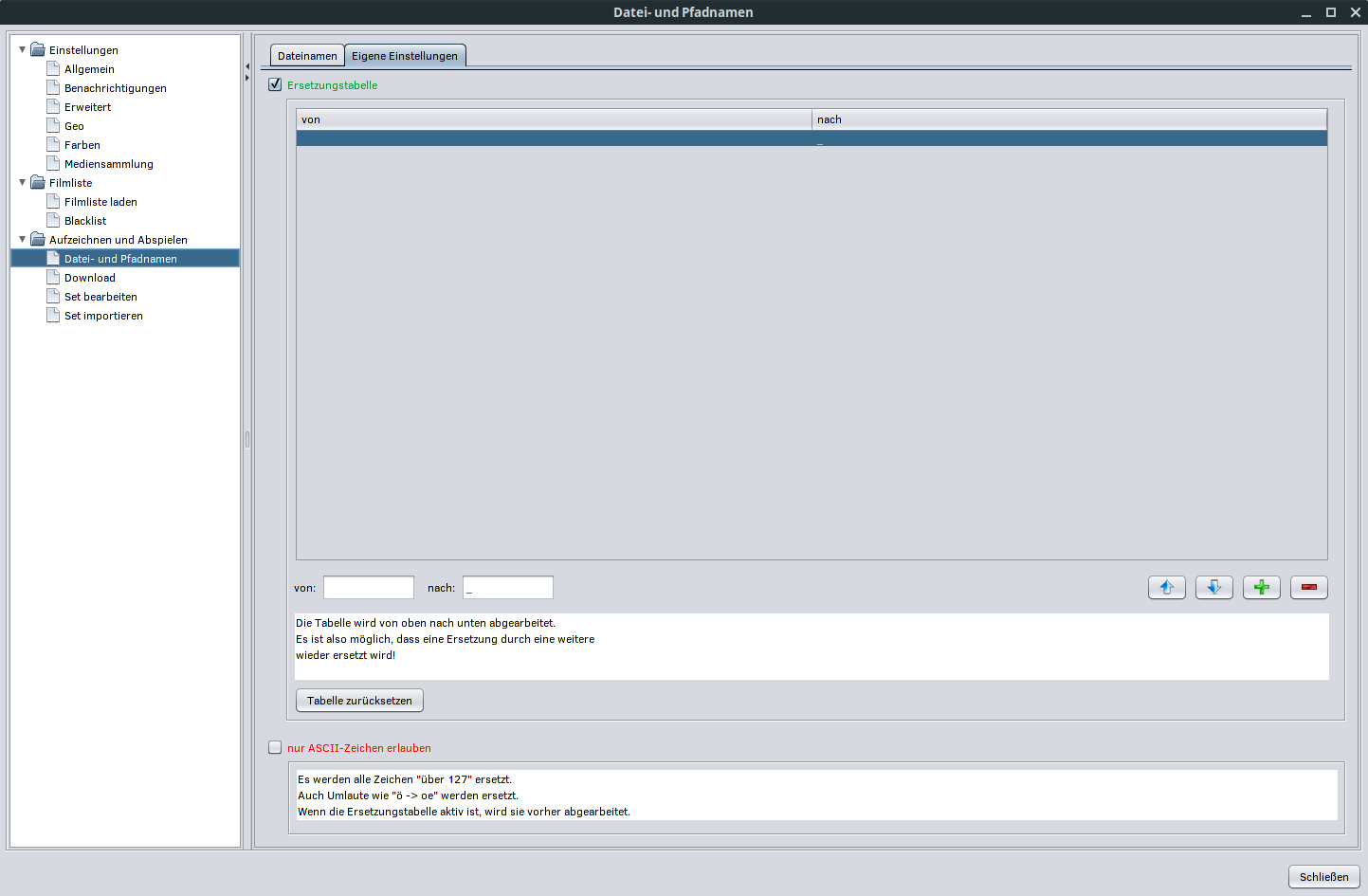The image size is (1368, 896).
Task: Select the Eigene Einstellungen tab
Action: pyautogui.click(x=405, y=56)
